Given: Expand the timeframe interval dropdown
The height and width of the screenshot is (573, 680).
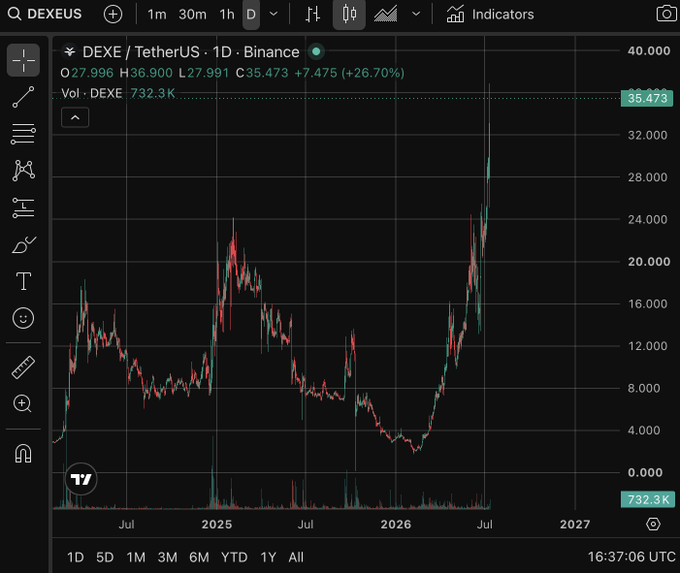Looking at the screenshot, I should pos(274,14).
